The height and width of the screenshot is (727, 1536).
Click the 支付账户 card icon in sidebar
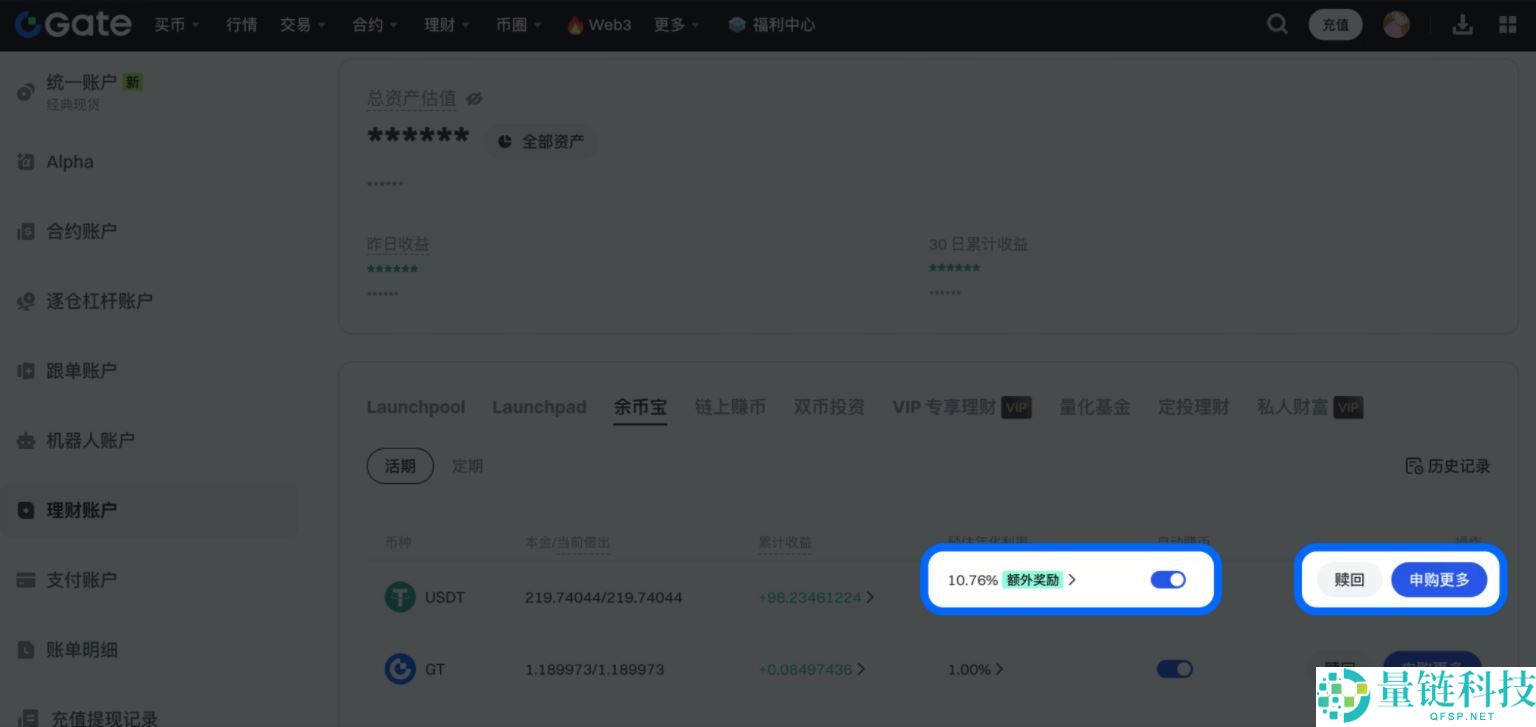pyautogui.click(x=26, y=580)
